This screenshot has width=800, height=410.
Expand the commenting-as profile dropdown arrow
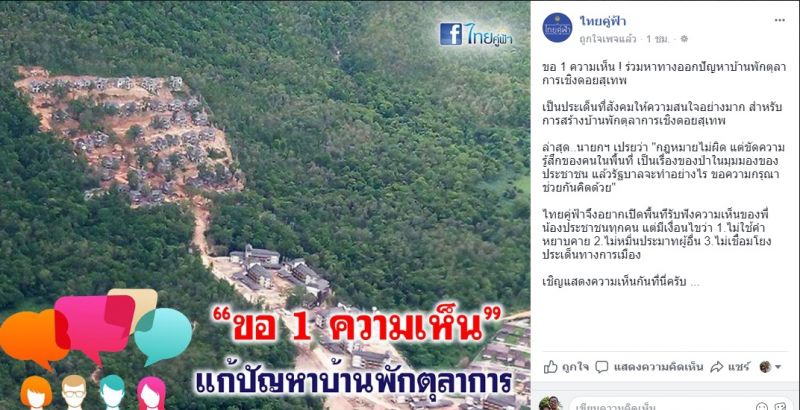pyautogui.click(x=778, y=367)
